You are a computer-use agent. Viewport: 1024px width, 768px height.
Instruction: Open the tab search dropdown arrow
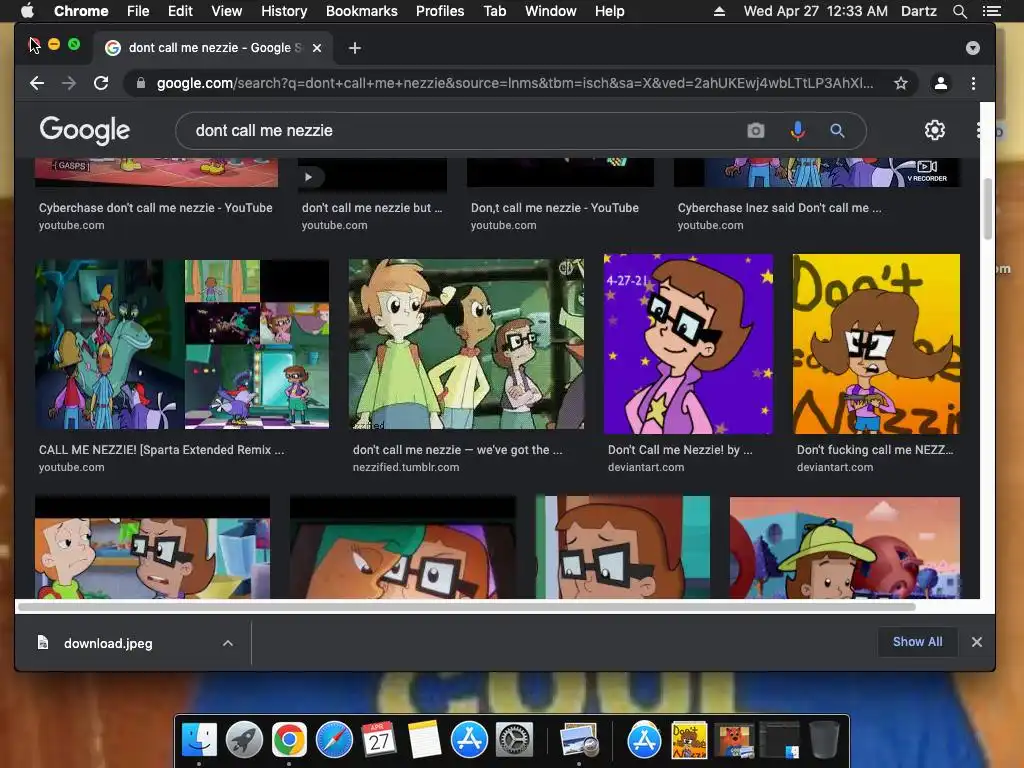[972, 48]
